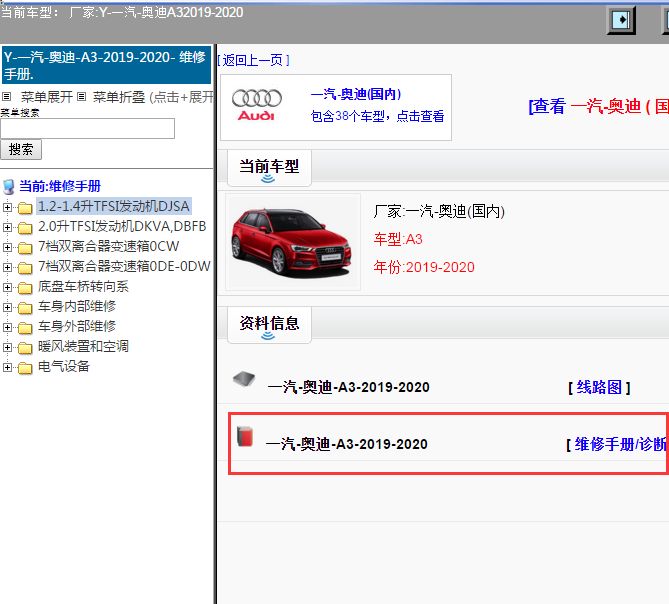The height and width of the screenshot is (604, 669).
Task: Click the 菜单展开 text
Action: pyautogui.click(x=47, y=97)
